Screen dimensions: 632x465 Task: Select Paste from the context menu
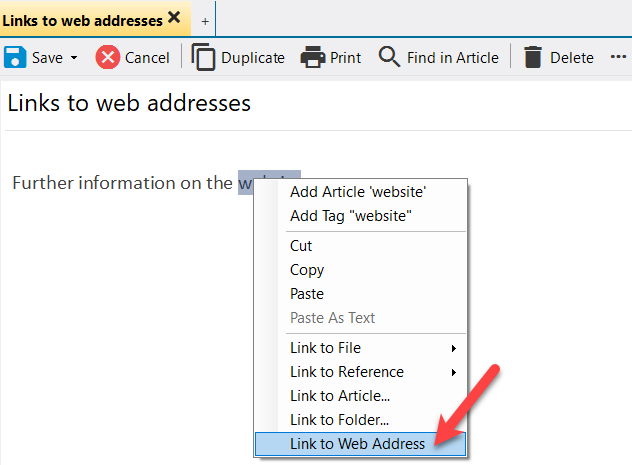[x=307, y=294]
